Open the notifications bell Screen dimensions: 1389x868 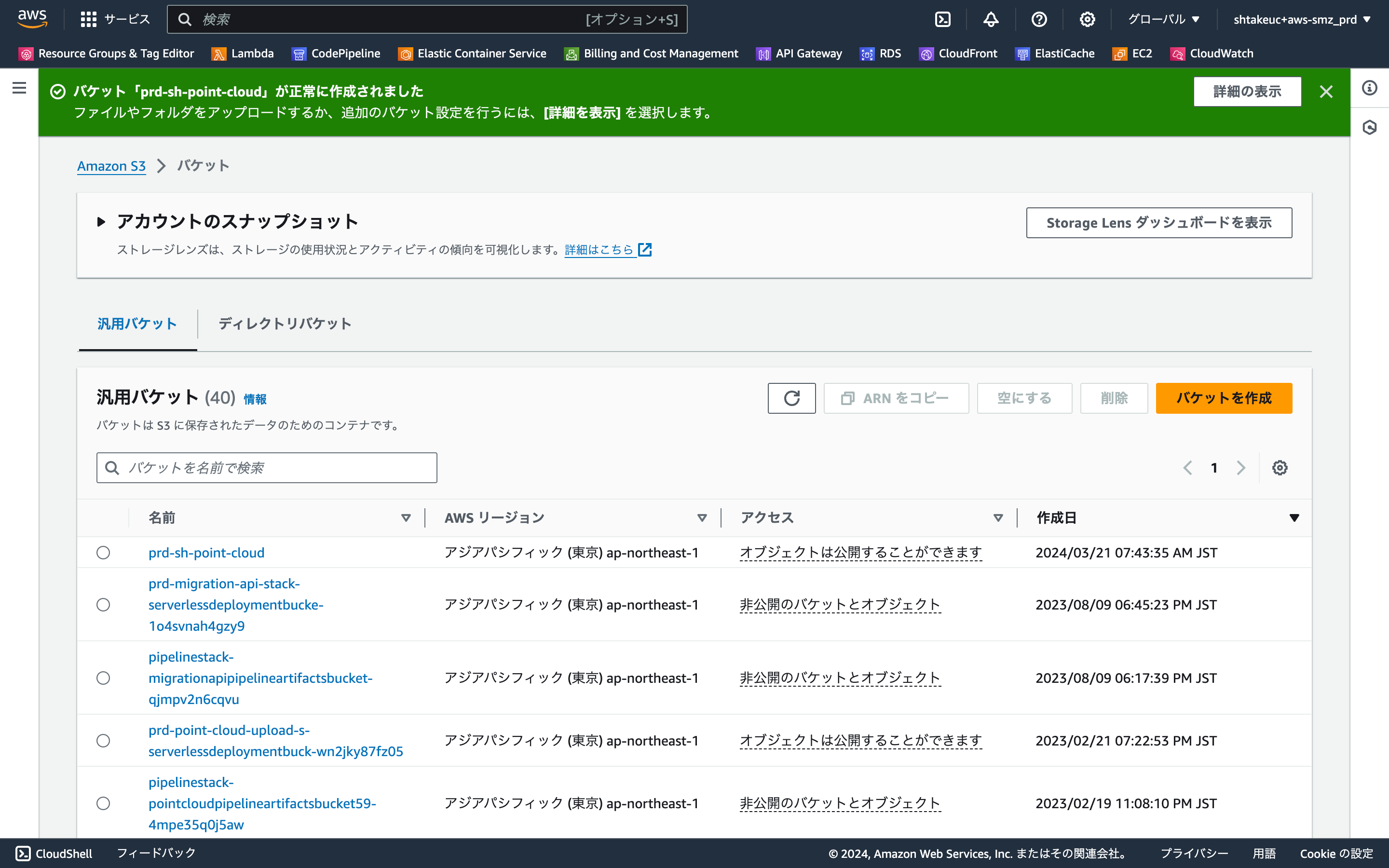[991, 19]
